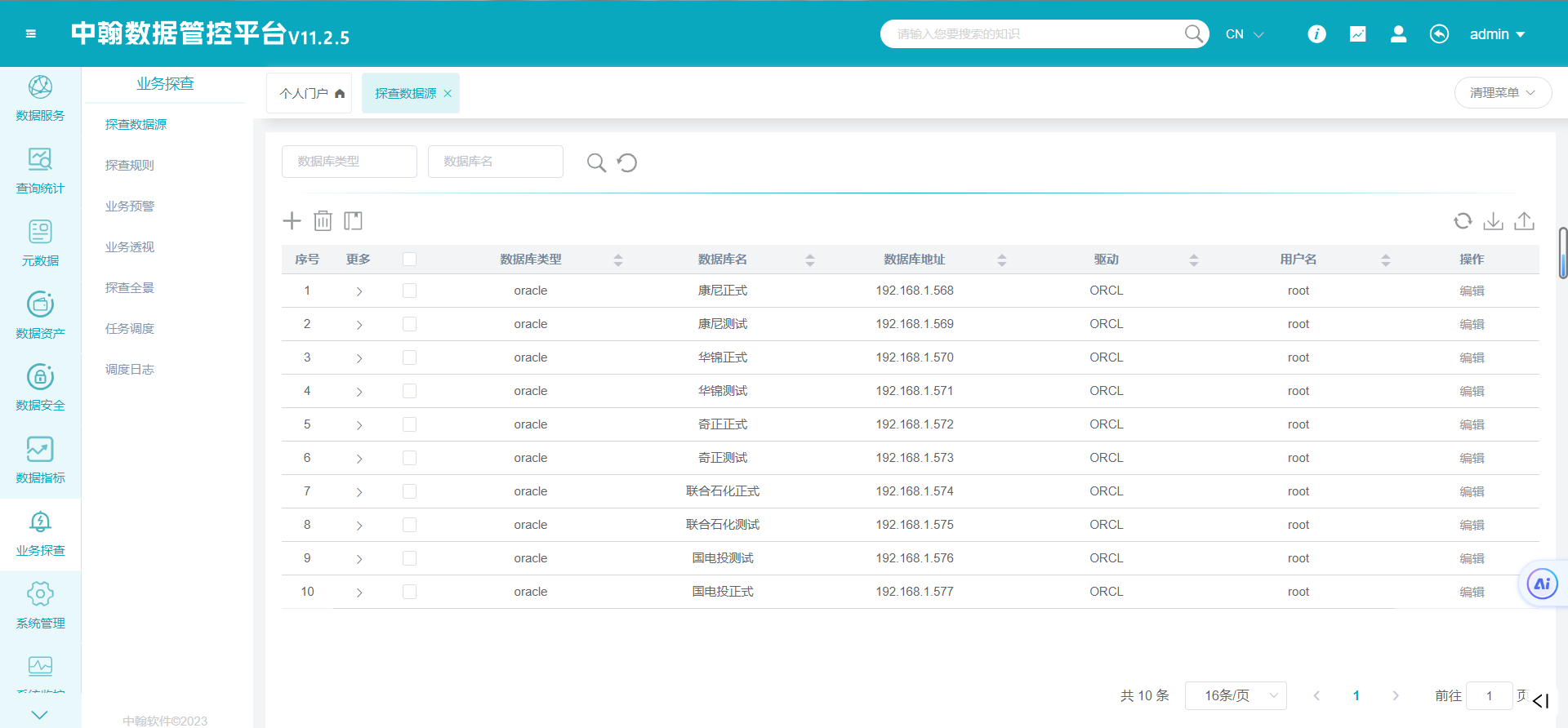The height and width of the screenshot is (728, 1568).
Task: Click 编辑 for row 康尼正式
Action: tap(1472, 291)
